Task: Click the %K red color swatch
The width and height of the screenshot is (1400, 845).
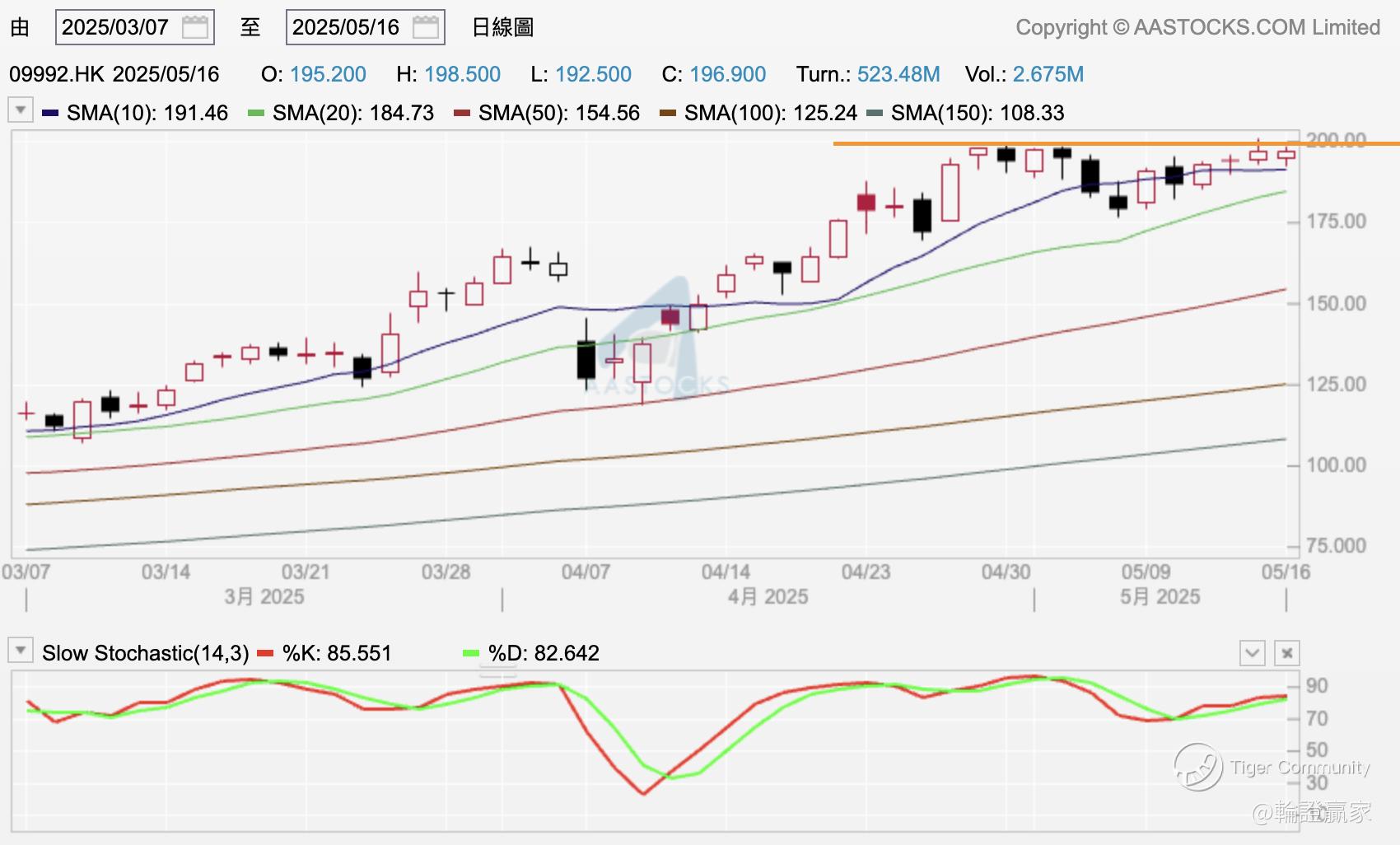Action: (x=265, y=653)
